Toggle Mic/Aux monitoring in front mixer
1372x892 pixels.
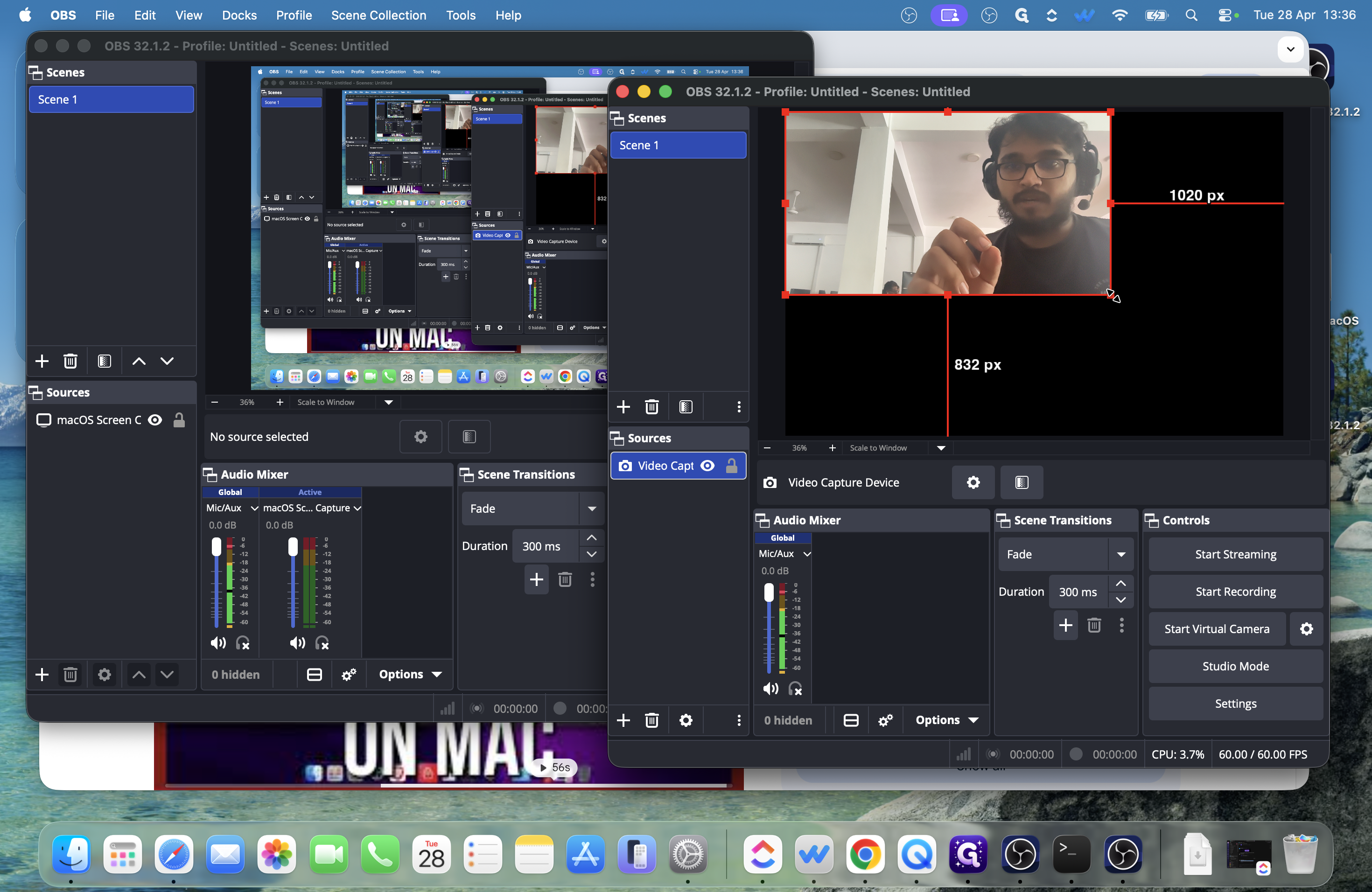coord(796,689)
